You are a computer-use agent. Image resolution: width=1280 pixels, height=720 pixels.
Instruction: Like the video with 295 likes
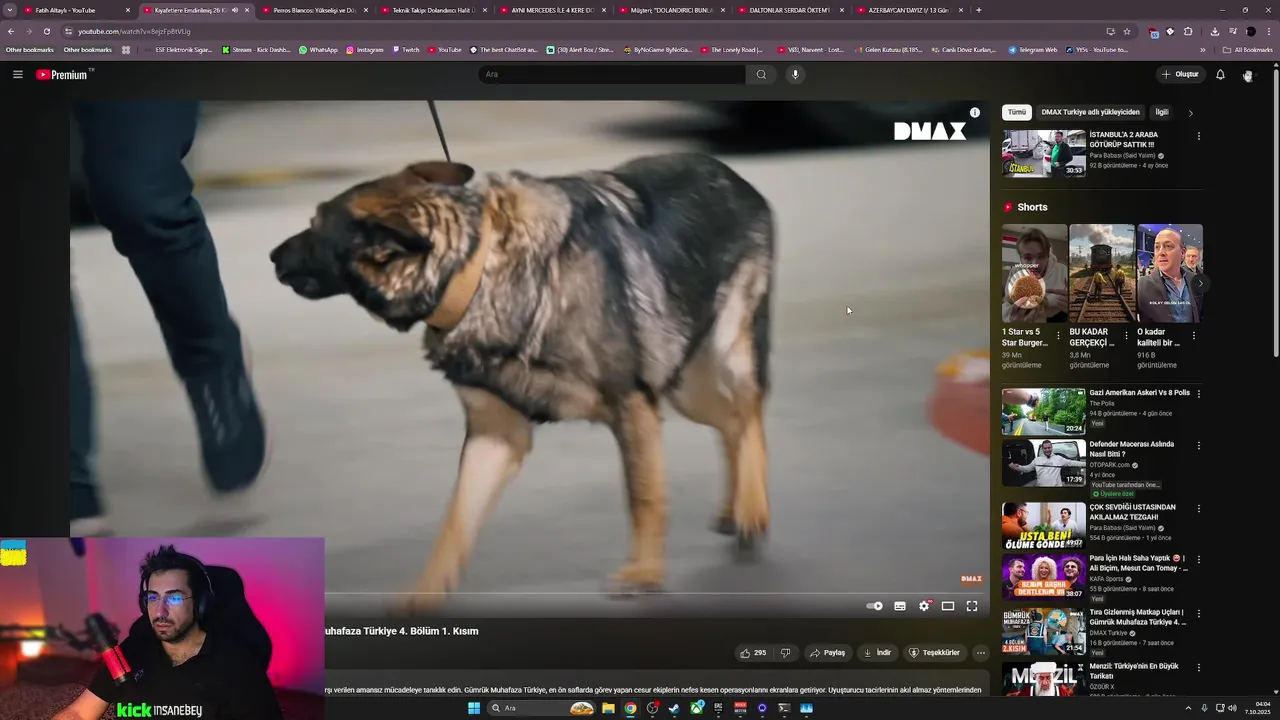click(753, 653)
